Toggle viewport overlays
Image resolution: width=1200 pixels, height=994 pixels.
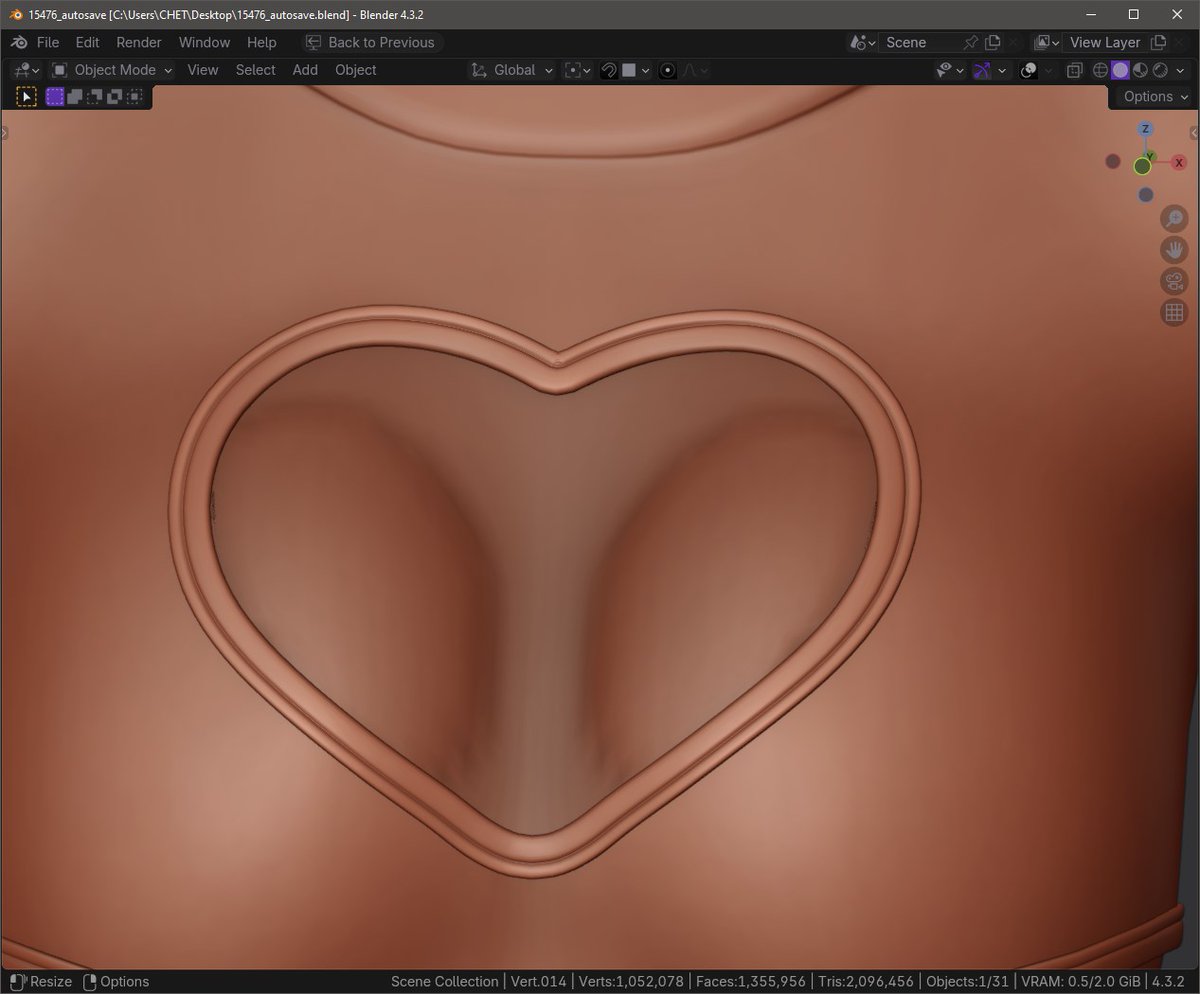click(x=1028, y=70)
